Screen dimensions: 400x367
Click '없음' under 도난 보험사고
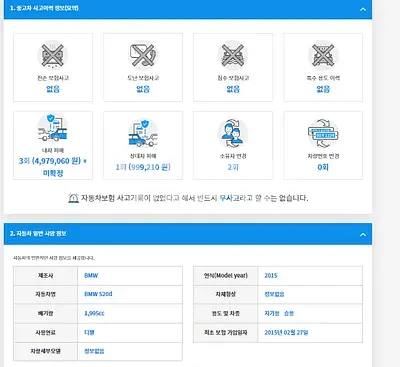coord(143,89)
